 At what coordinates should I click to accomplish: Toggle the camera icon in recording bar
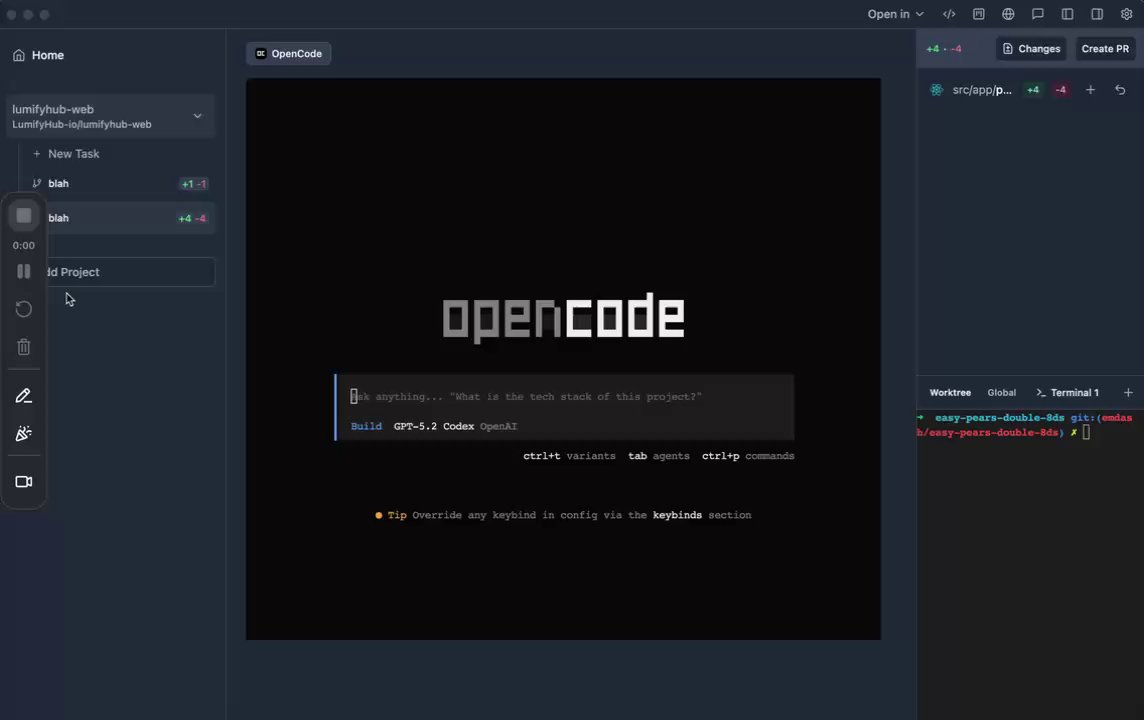pos(23,481)
